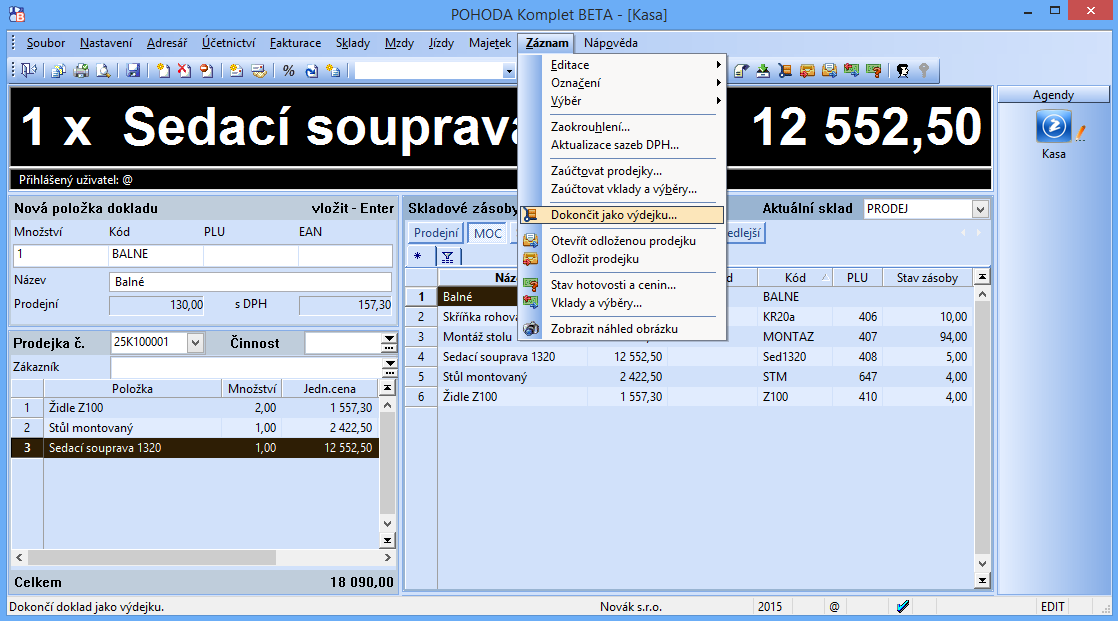This screenshot has width=1118, height=621.
Task: Click the red X delete record icon
Action: [184, 71]
